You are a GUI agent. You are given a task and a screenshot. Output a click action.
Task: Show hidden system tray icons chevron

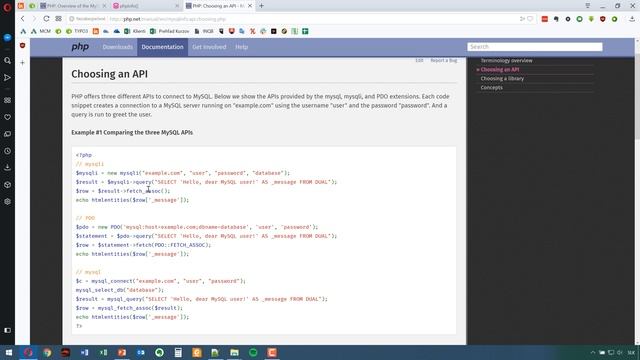(593, 353)
